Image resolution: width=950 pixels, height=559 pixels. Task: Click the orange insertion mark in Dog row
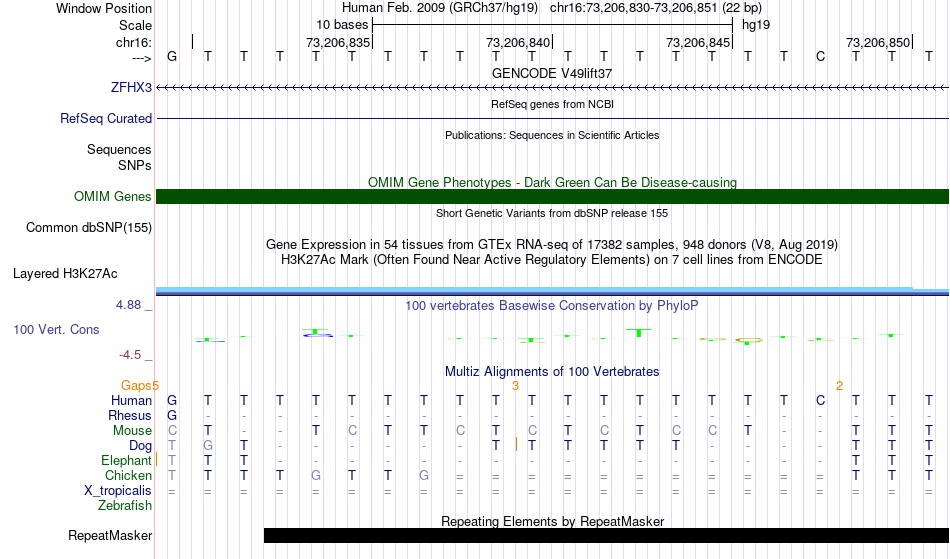[x=516, y=445]
